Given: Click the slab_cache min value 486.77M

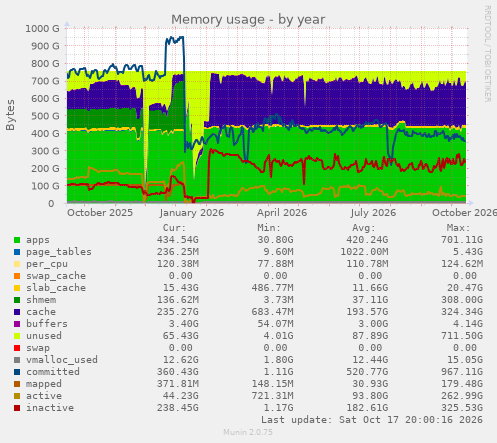Looking at the screenshot, I should (273, 288).
